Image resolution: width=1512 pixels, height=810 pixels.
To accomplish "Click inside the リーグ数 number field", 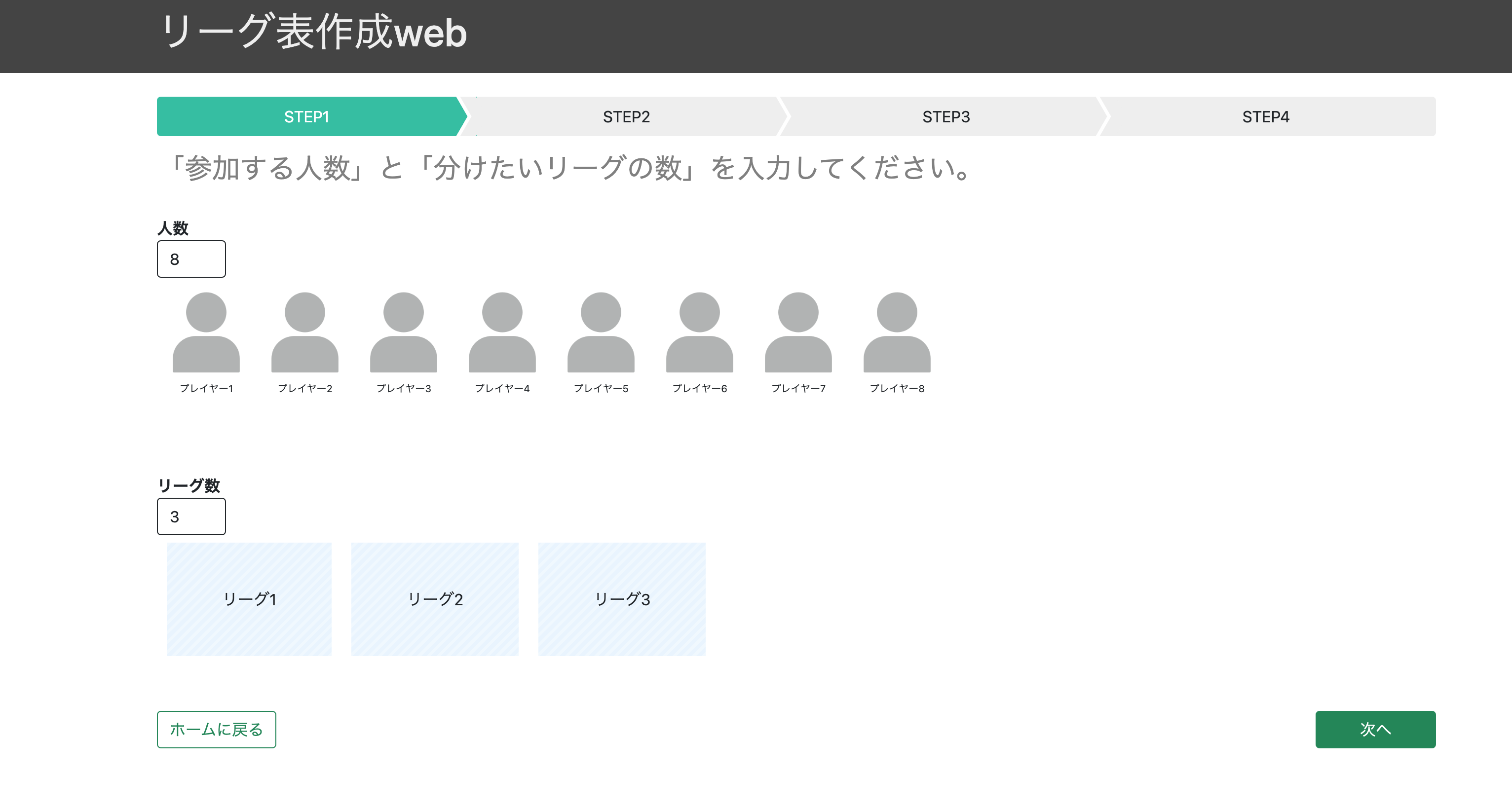I will pyautogui.click(x=191, y=516).
